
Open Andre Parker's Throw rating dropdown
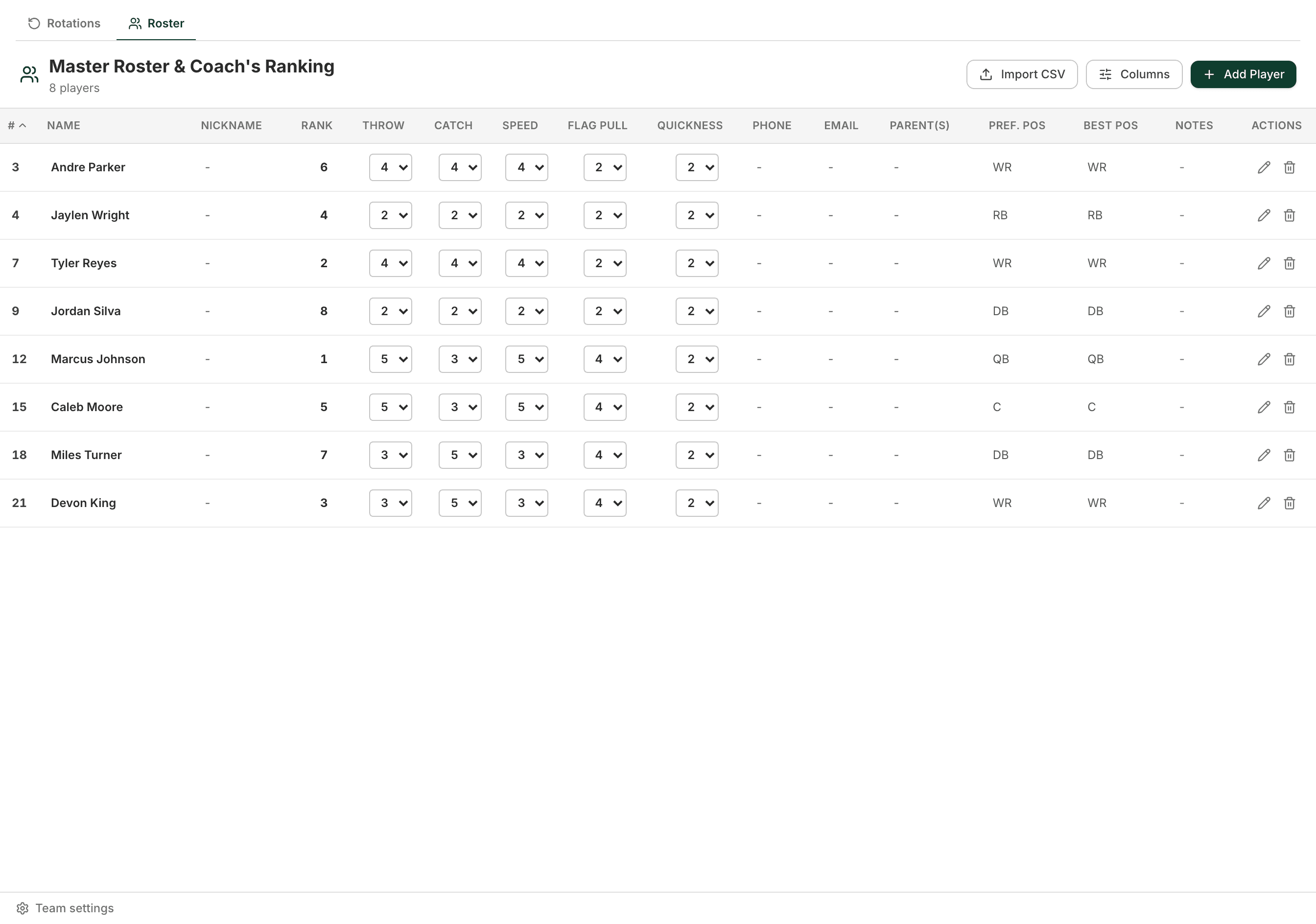[x=390, y=167]
